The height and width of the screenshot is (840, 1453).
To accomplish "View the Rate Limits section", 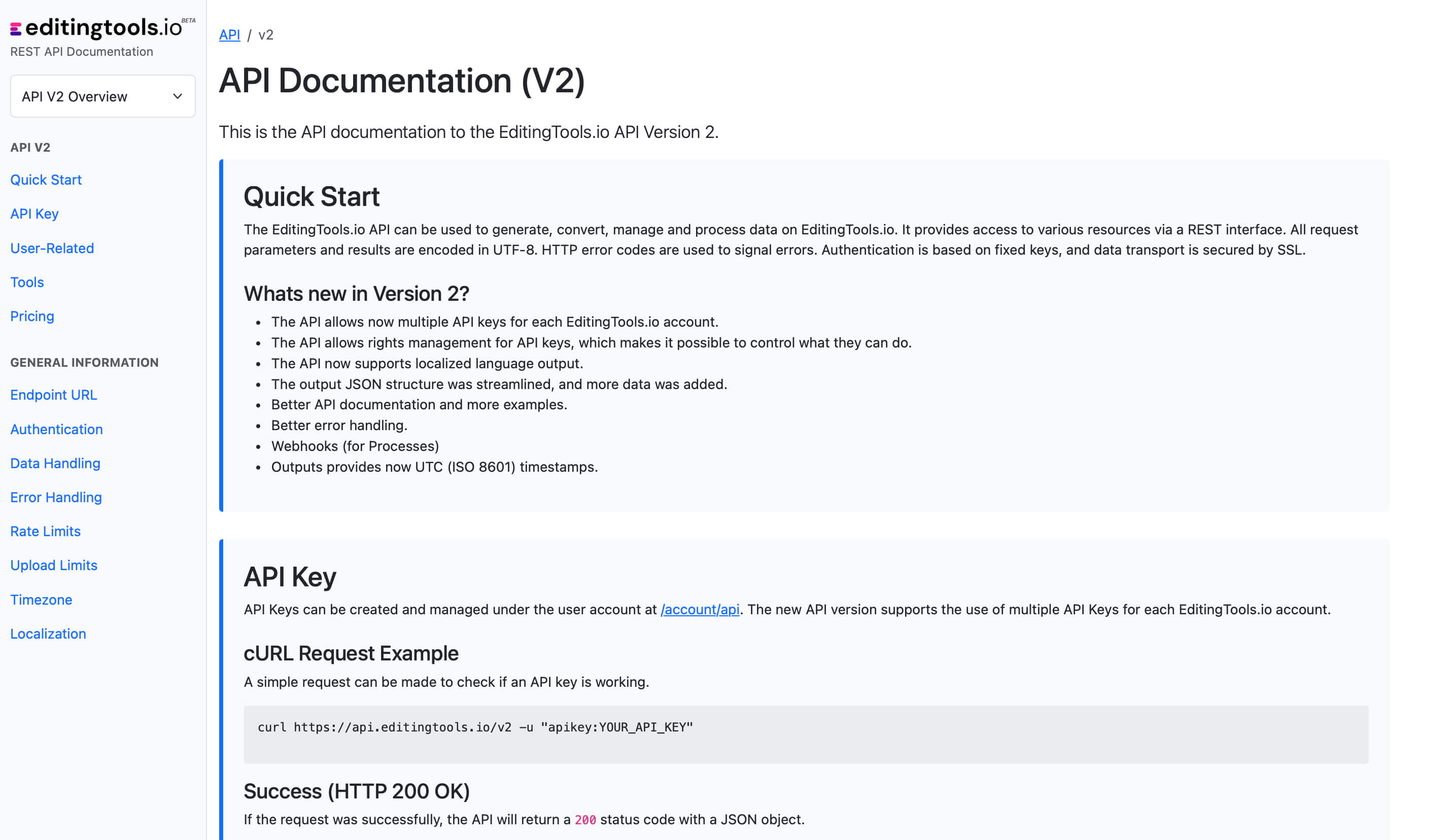I will click(46, 532).
